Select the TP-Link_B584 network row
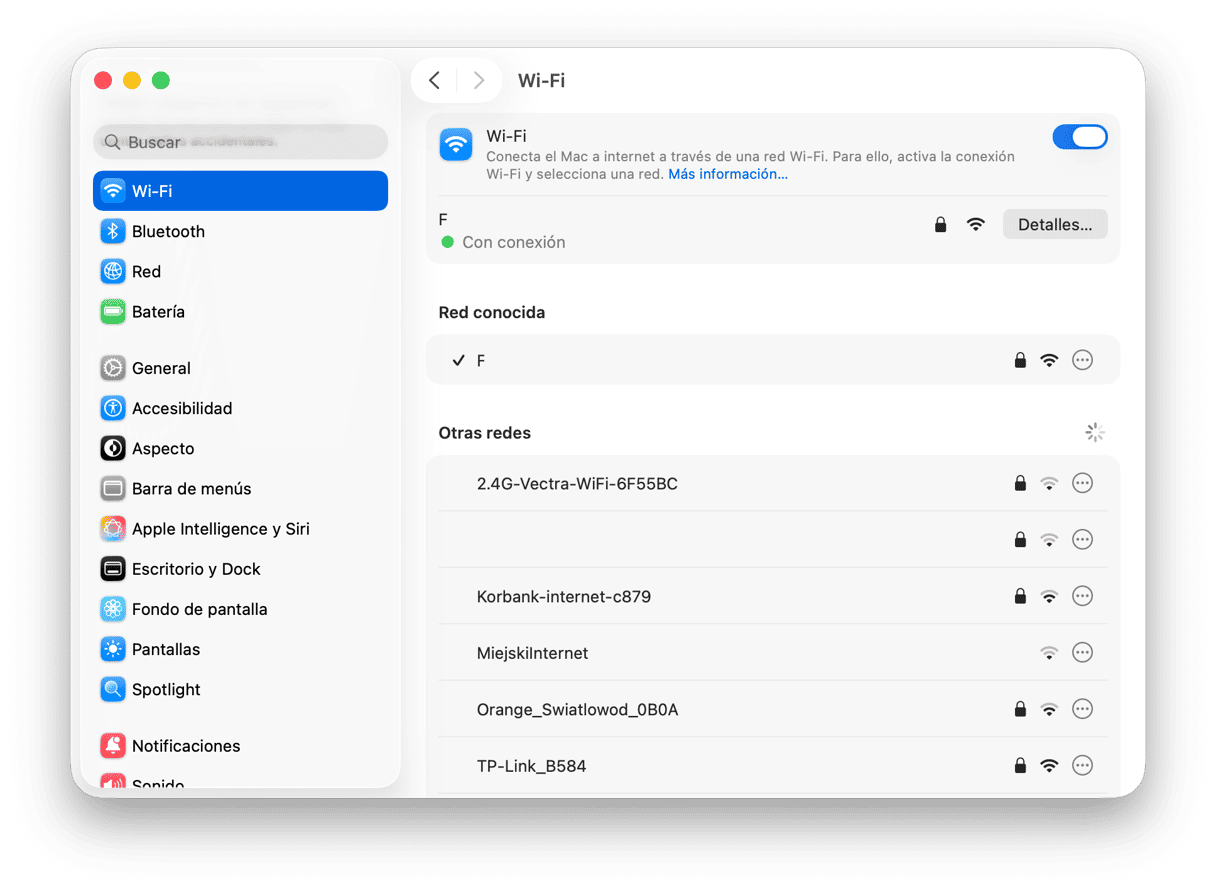The width and height of the screenshot is (1216, 891). pyautogui.click(x=532, y=766)
